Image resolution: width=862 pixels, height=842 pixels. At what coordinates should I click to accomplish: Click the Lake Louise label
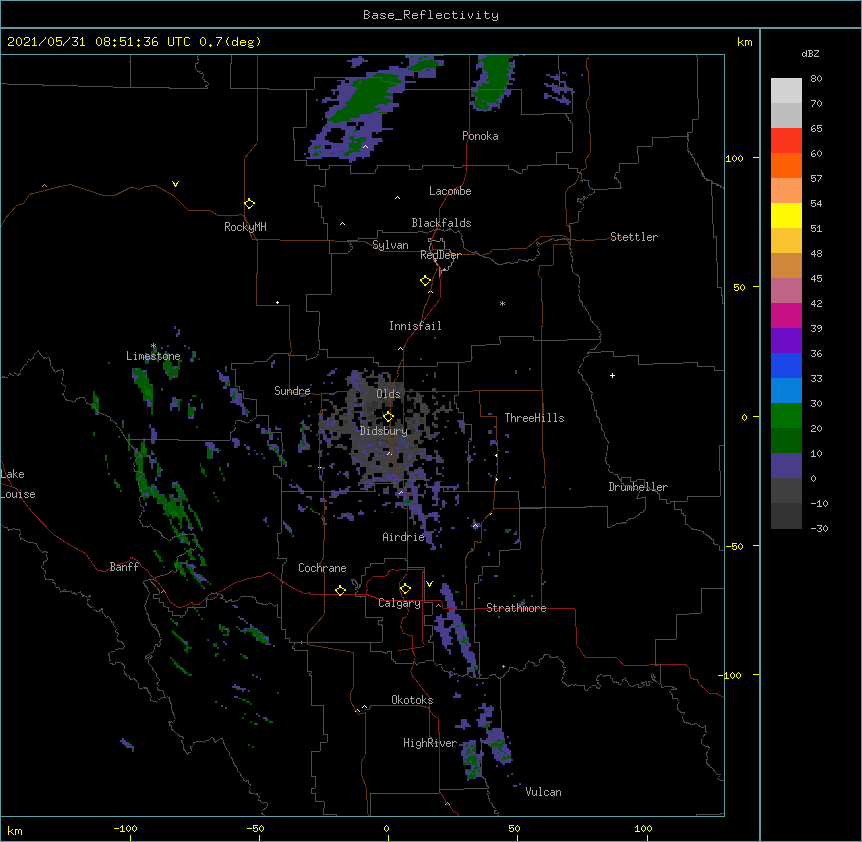(x=18, y=484)
